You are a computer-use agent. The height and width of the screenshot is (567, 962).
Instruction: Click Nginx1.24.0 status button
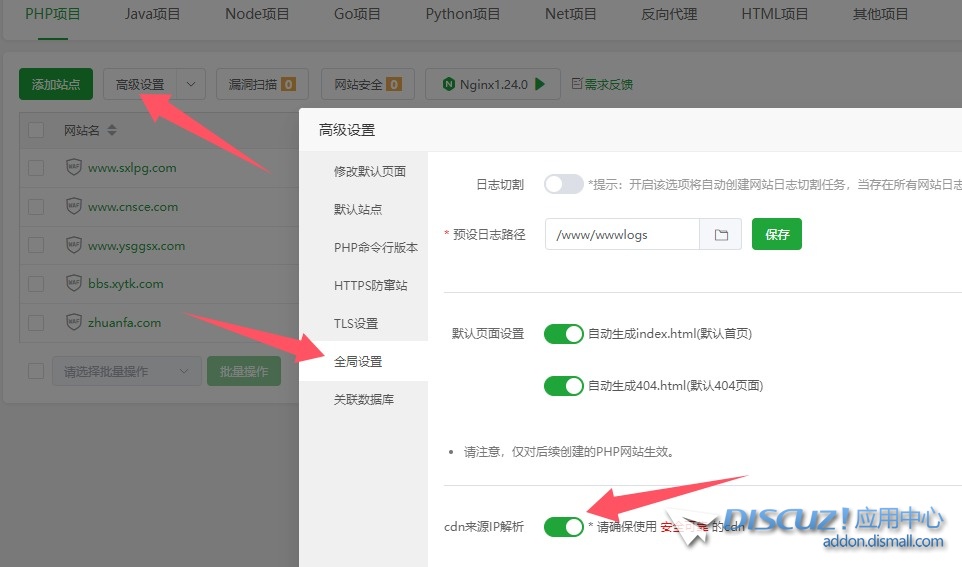[492, 85]
